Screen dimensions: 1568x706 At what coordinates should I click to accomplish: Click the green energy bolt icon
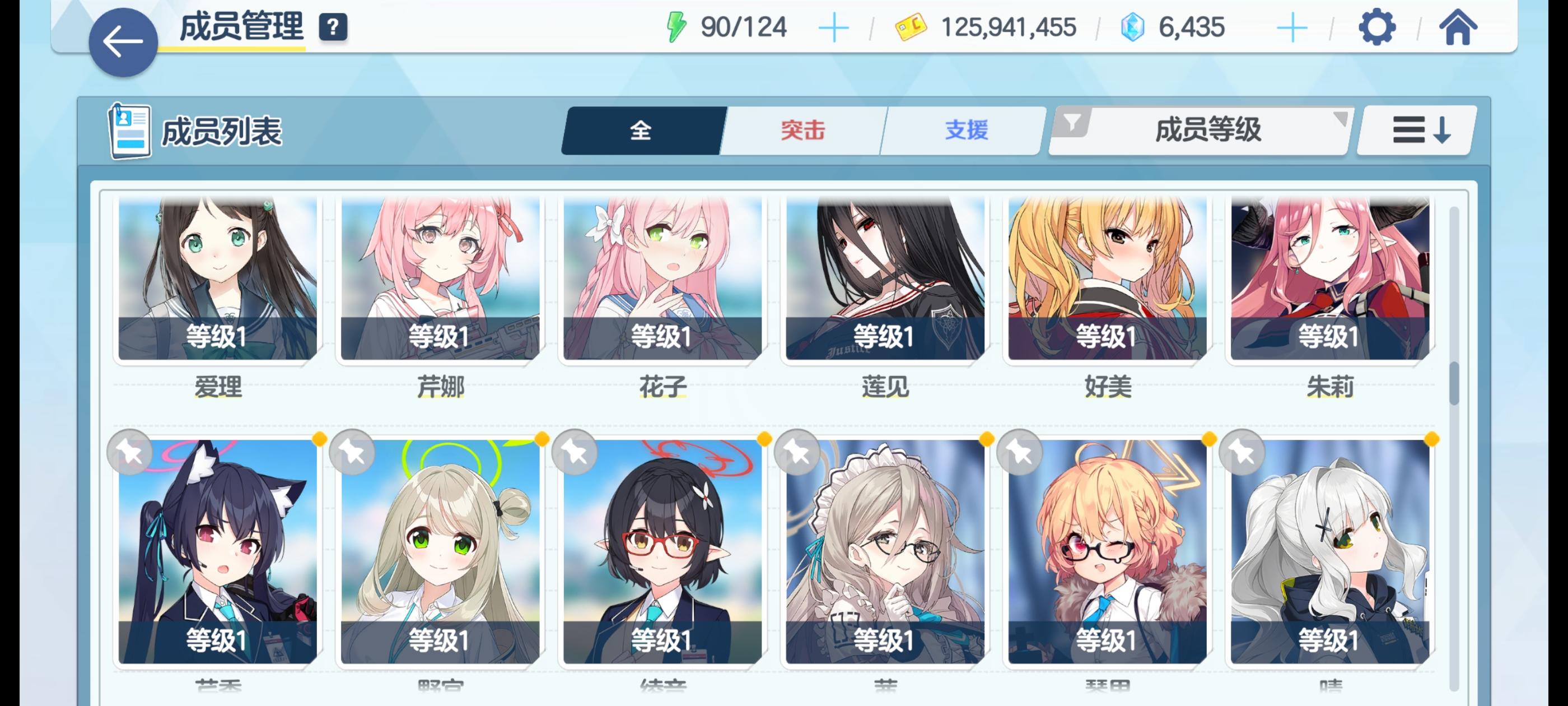point(676,27)
